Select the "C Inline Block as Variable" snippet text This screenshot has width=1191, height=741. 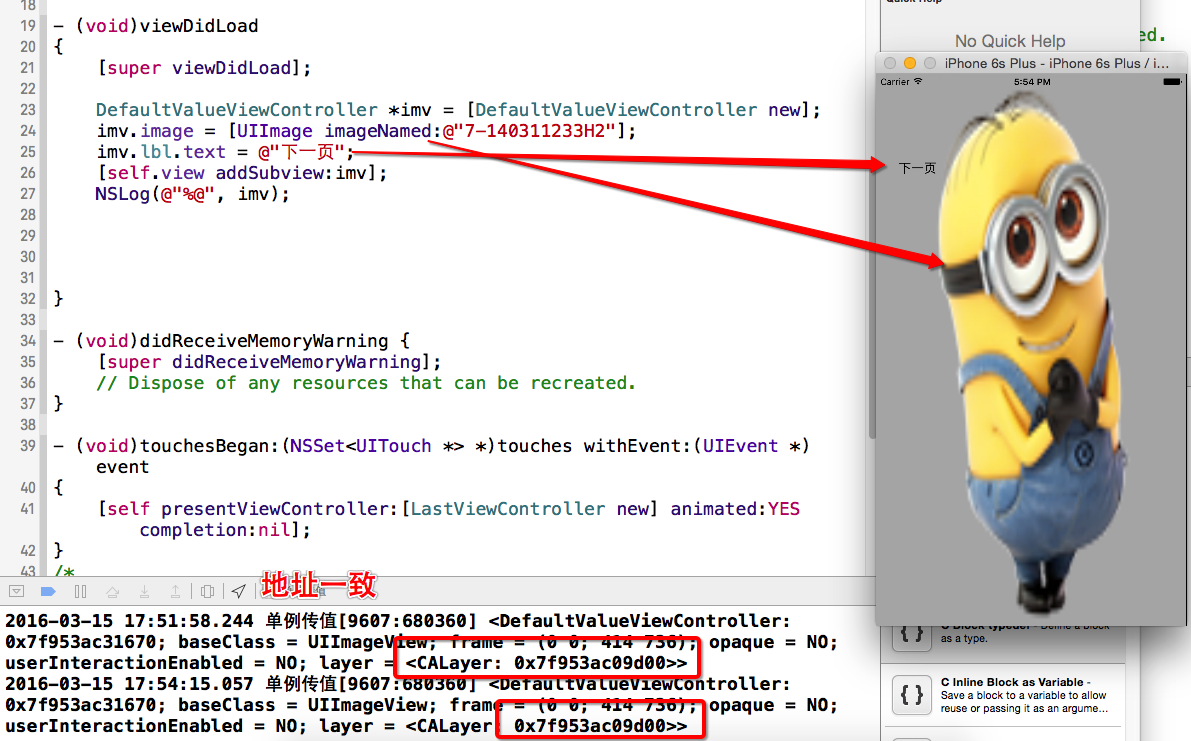tap(1012, 682)
